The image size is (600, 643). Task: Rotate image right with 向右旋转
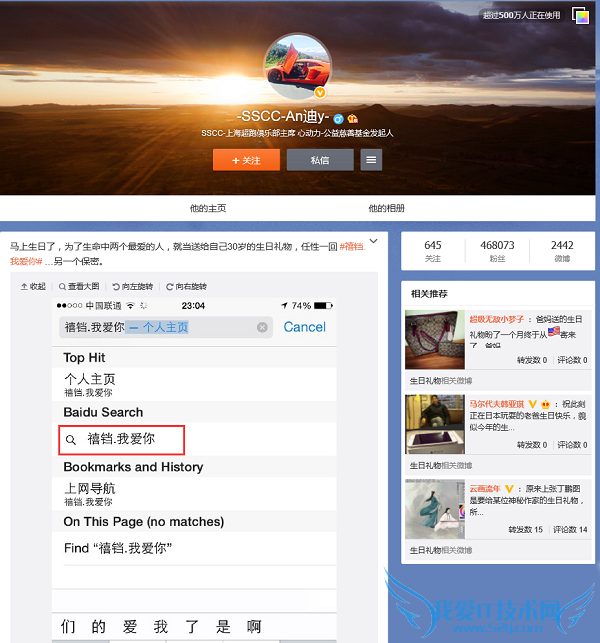point(186,286)
